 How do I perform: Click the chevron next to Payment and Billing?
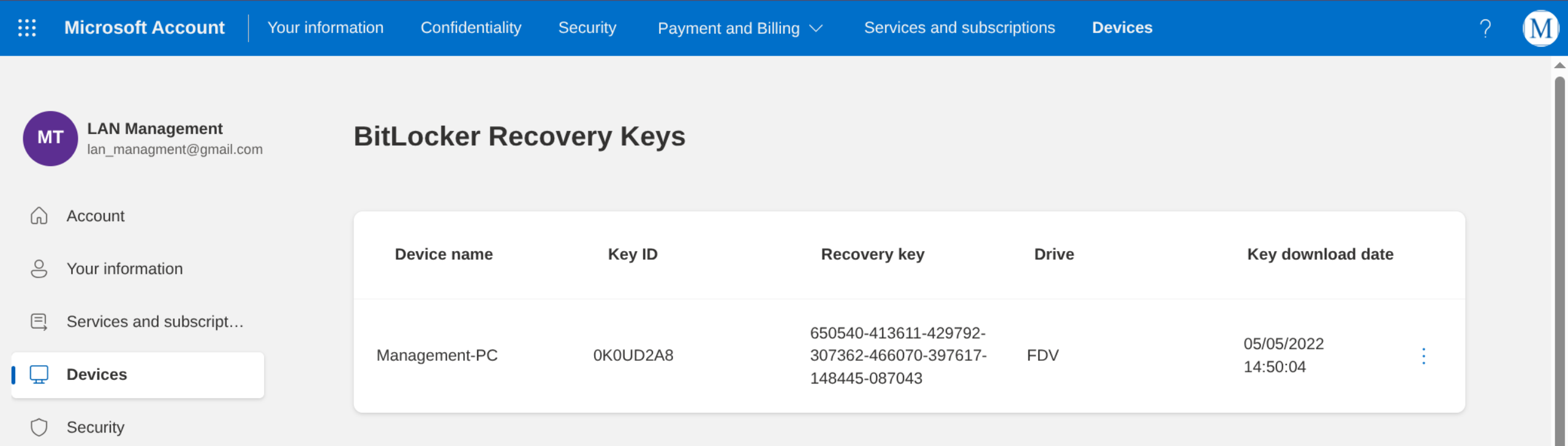[816, 29]
